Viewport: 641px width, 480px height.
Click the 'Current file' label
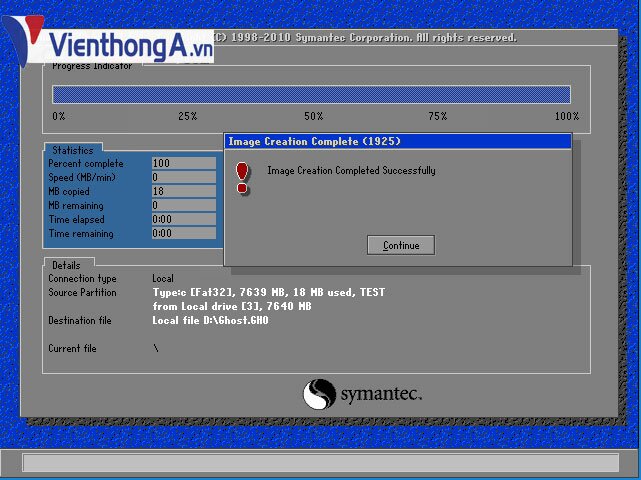(72, 348)
